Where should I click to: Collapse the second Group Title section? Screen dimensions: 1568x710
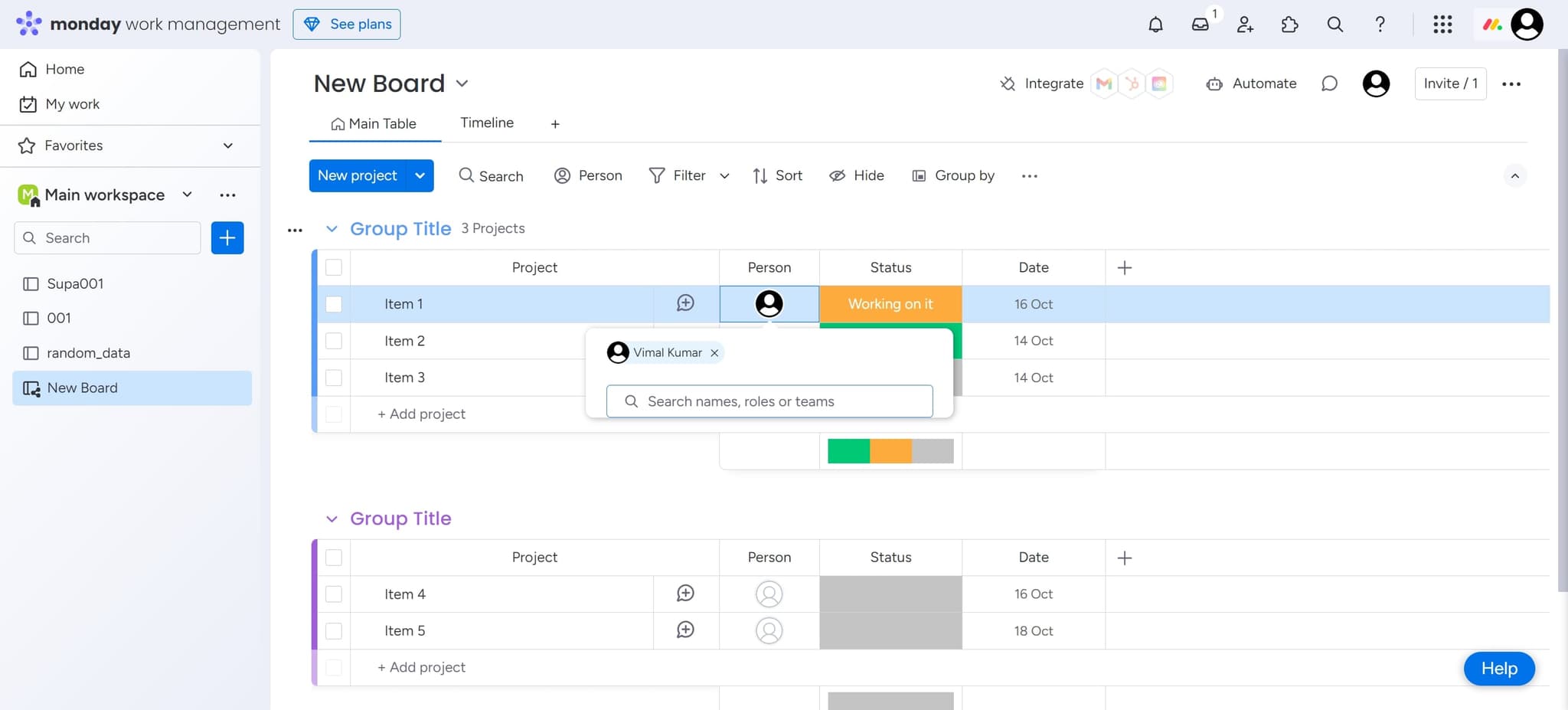(x=331, y=519)
